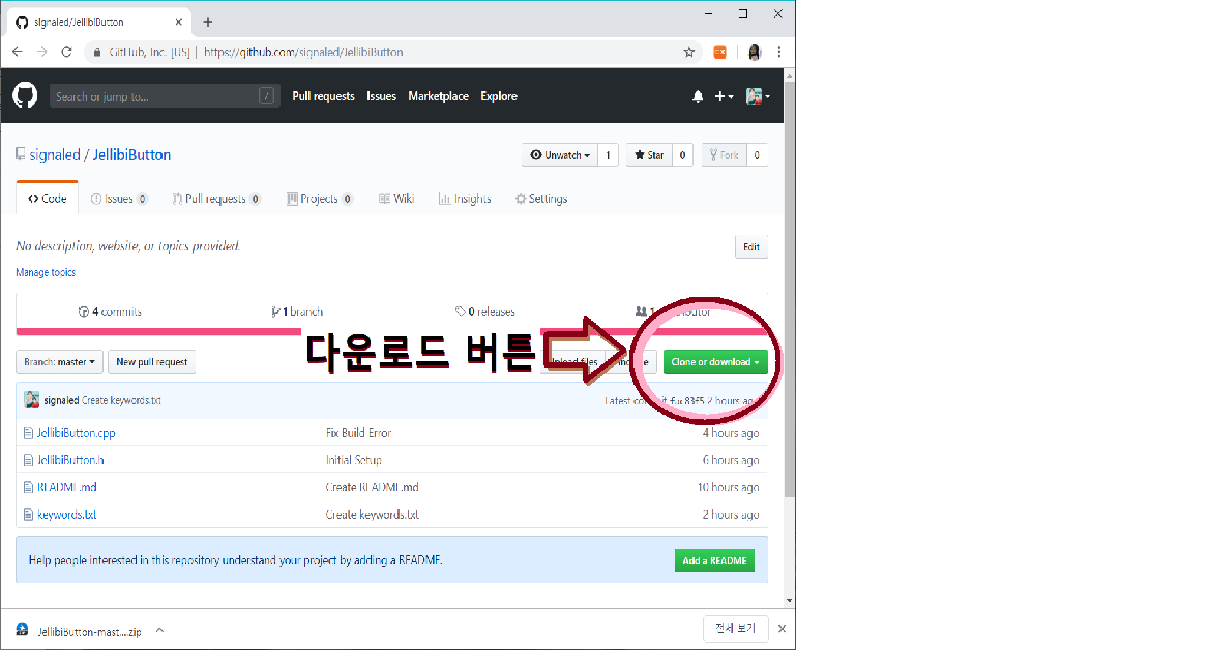Image resolution: width=1210 pixels, height=650 pixels.
Task: Switch to the Issues tab
Action: point(119,199)
